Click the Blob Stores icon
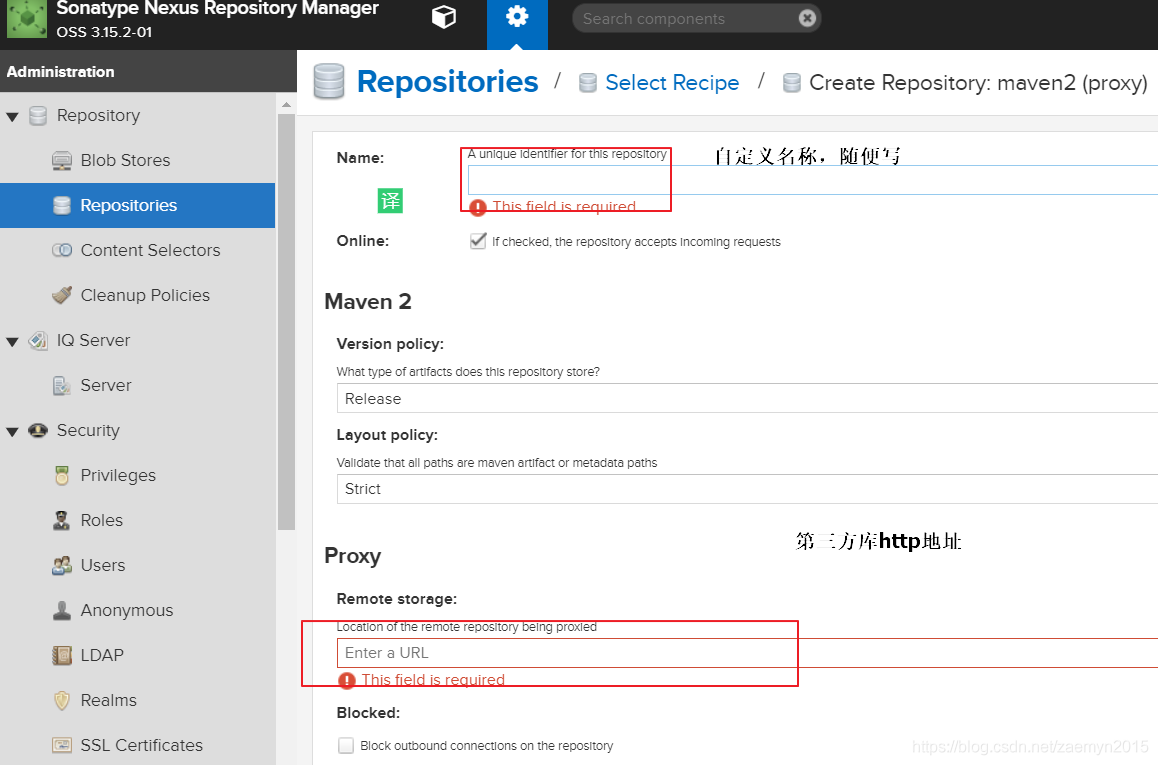 coord(62,160)
